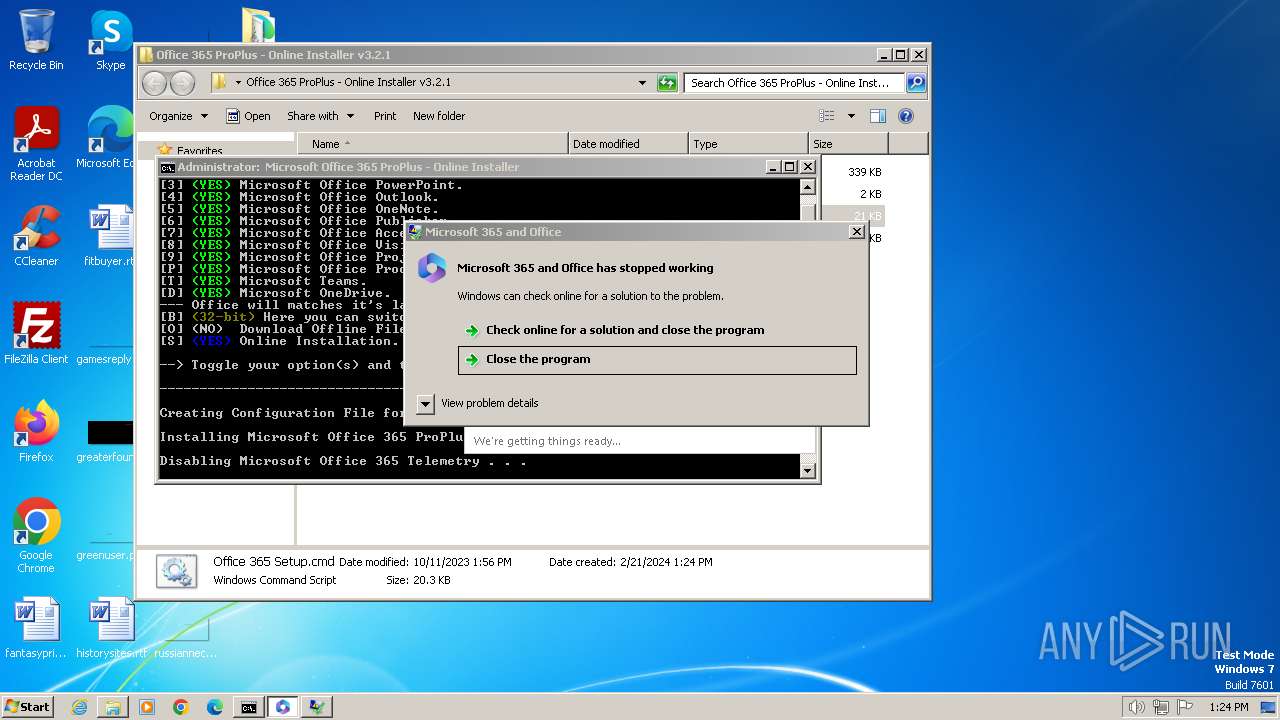Image resolution: width=1280 pixels, height=720 pixels.
Task: Open CCleaner desktop icon
Action: click(36, 236)
